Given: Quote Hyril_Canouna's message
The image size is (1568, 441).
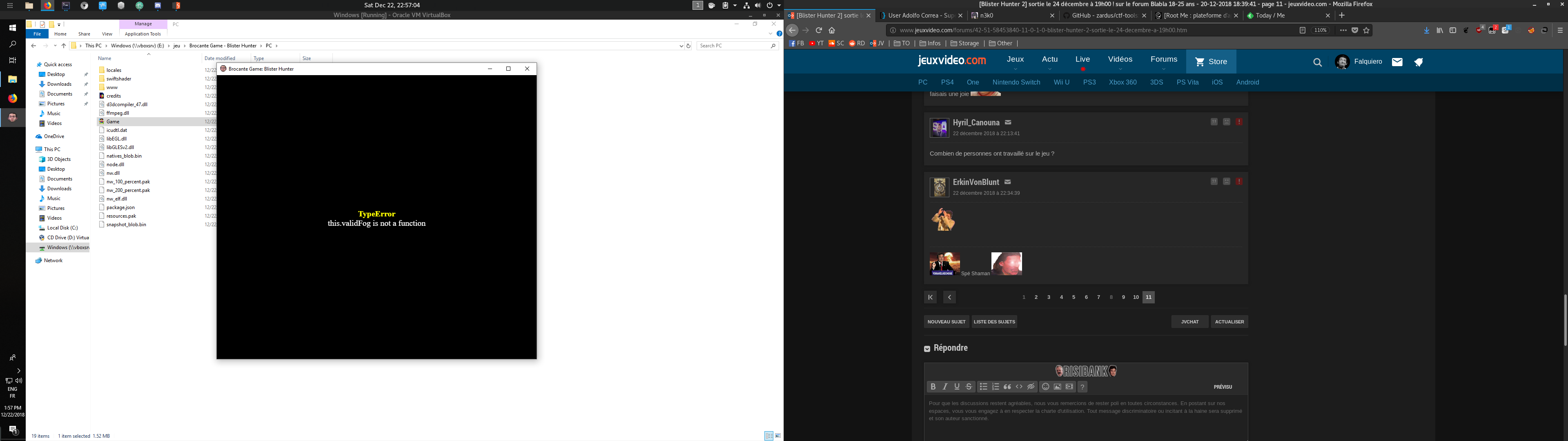Looking at the screenshot, I should pyautogui.click(x=1214, y=122).
